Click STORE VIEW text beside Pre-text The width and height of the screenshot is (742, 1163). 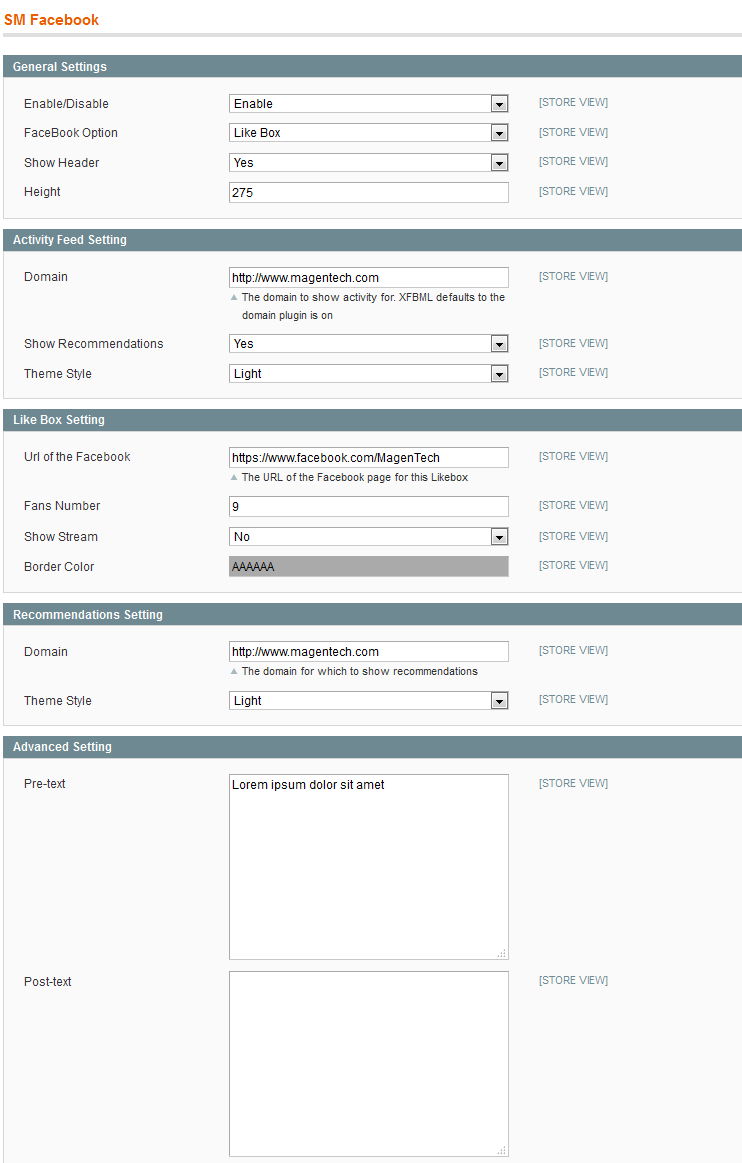[574, 783]
